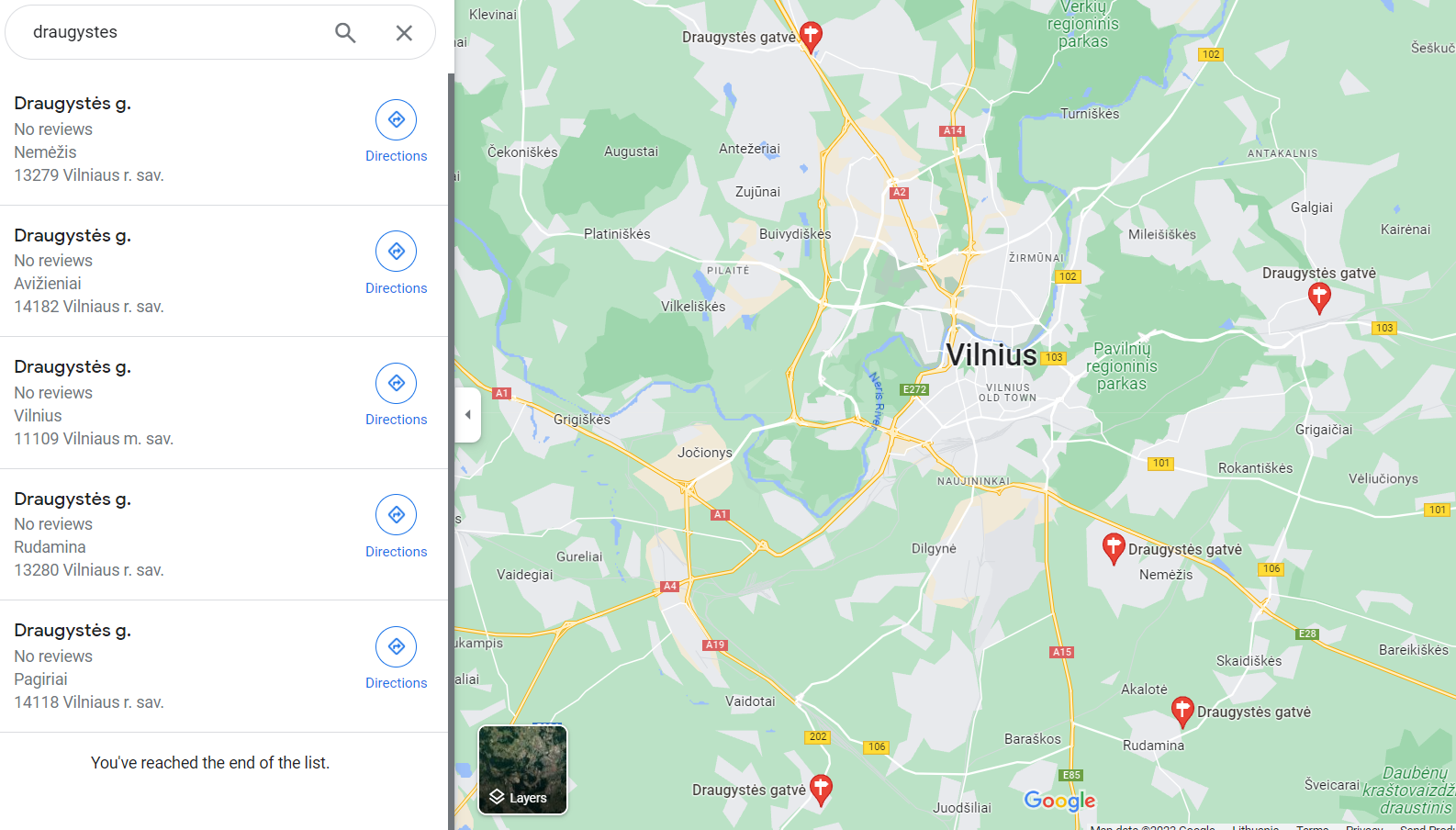Collapse the side panel arrow

tap(468, 415)
